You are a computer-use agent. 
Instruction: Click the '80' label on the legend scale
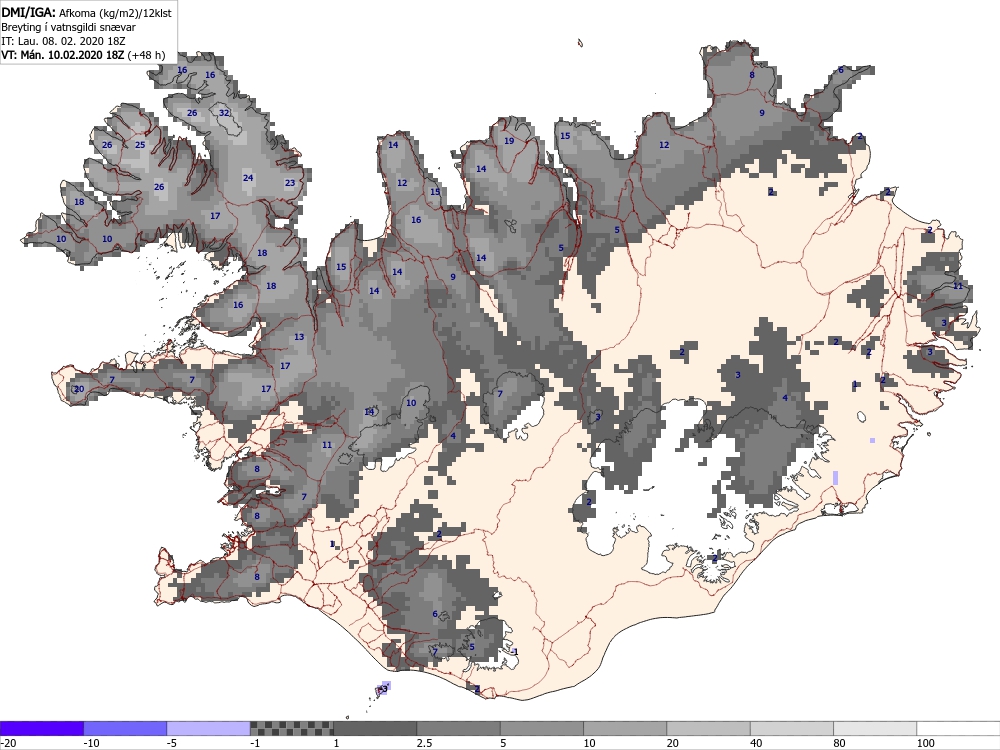pyautogui.click(x=840, y=743)
